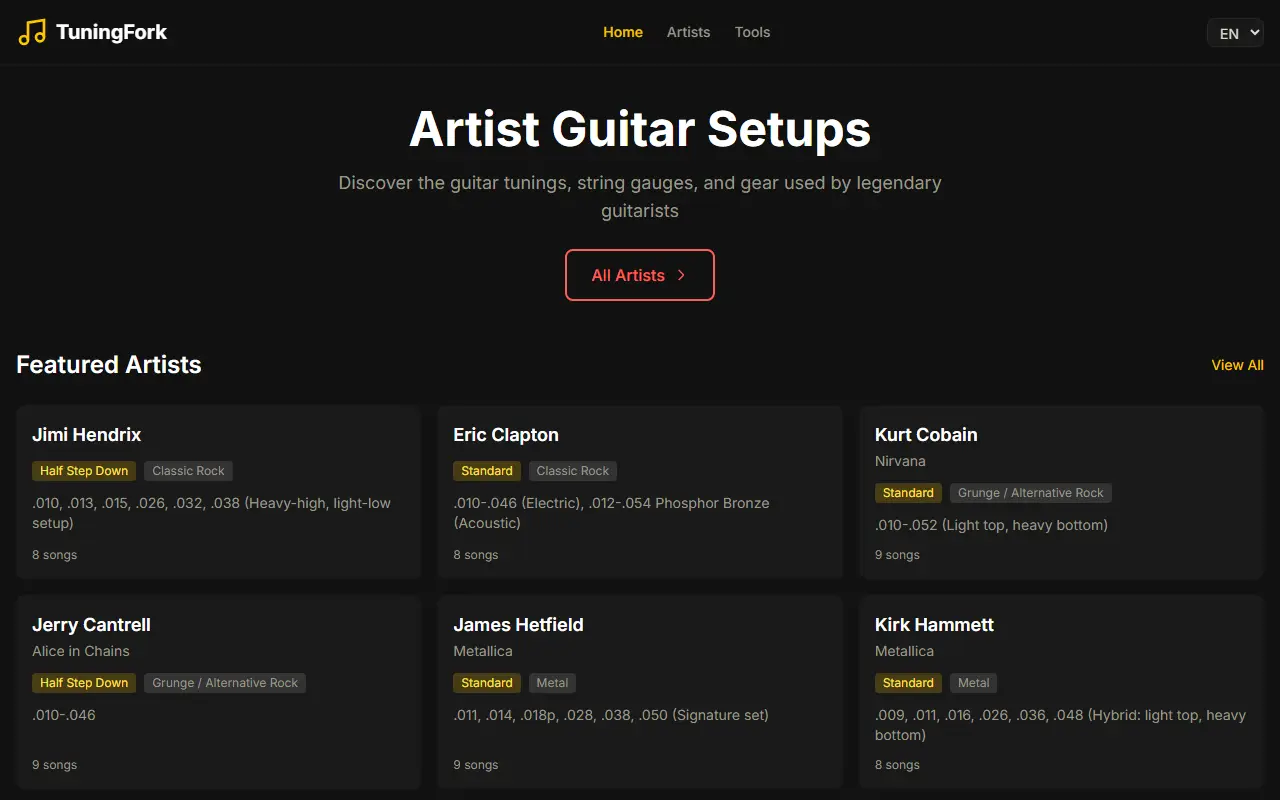Click Half Step Down tag on Jimi Hendrix
The height and width of the screenshot is (800, 1280).
(84, 471)
